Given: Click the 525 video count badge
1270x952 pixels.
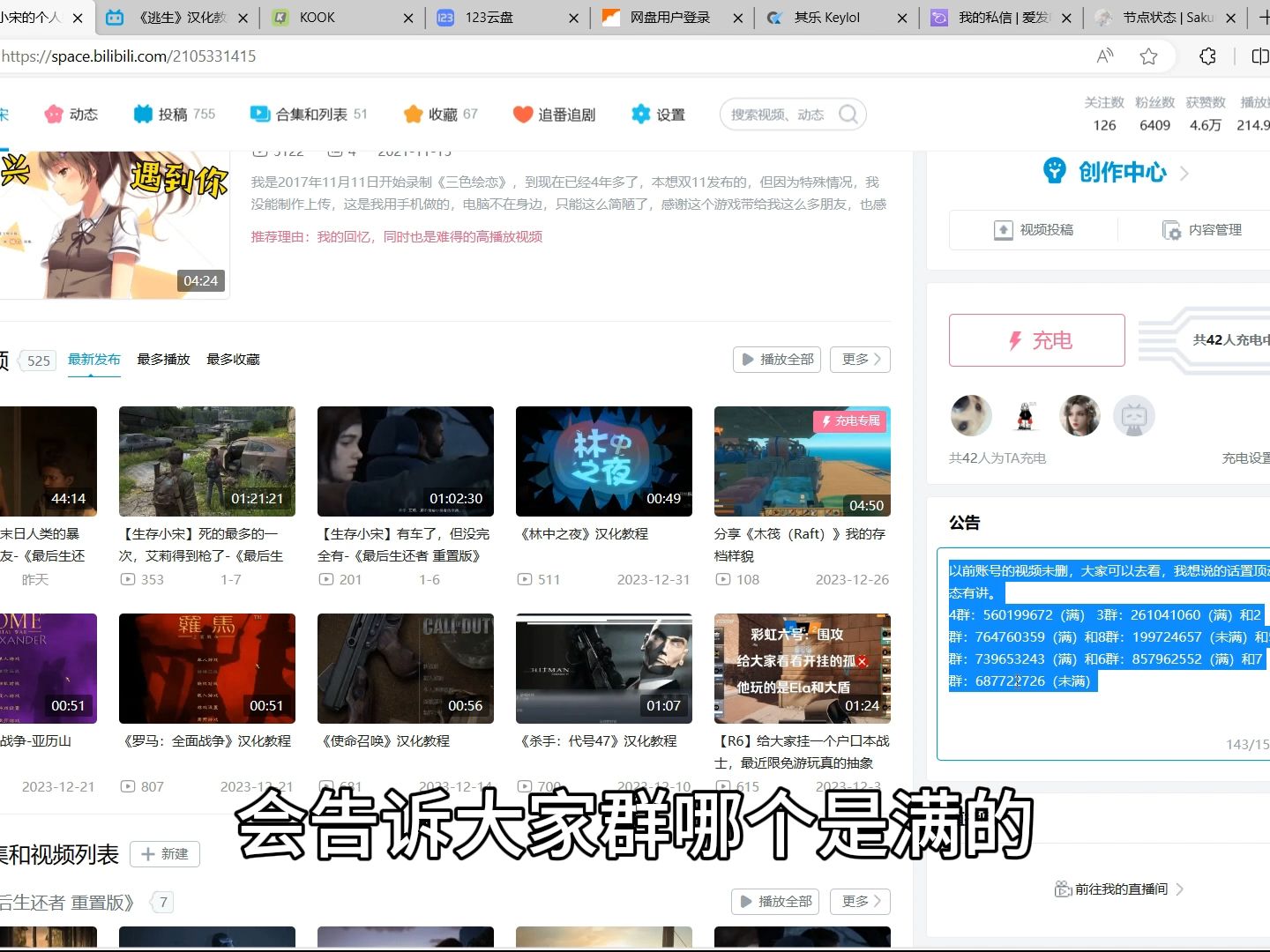Looking at the screenshot, I should [x=38, y=361].
